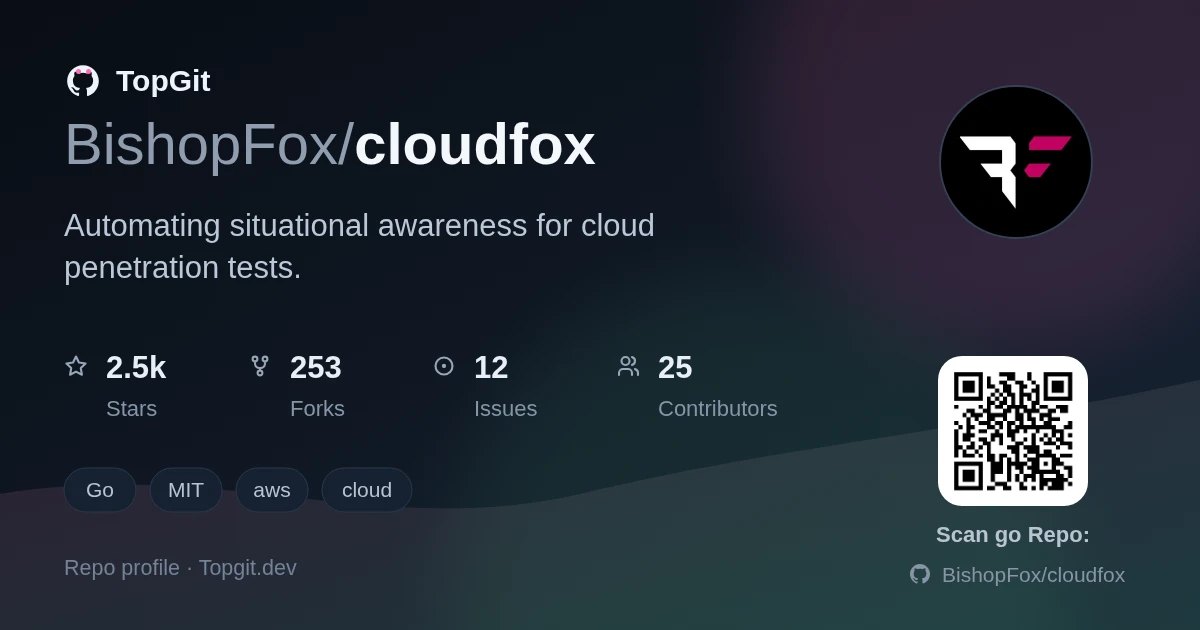Click the 253 forks count
The height and width of the screenshot is (630, 1200).
[x=316, y=367]
